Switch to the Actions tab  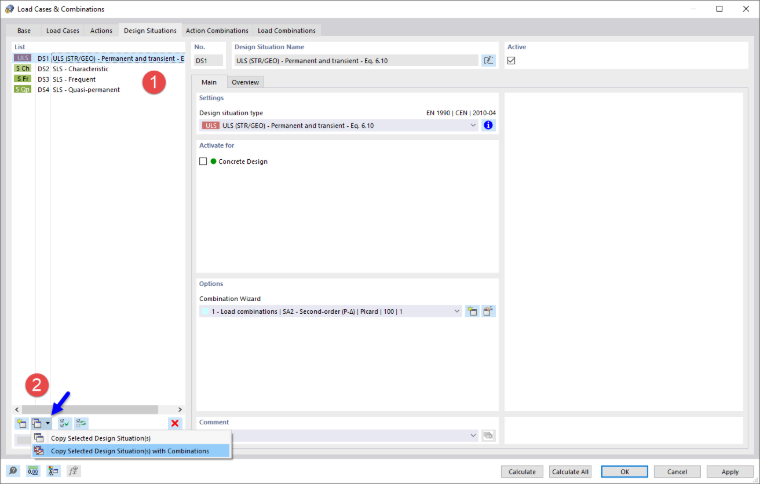(x=101, y=30)
